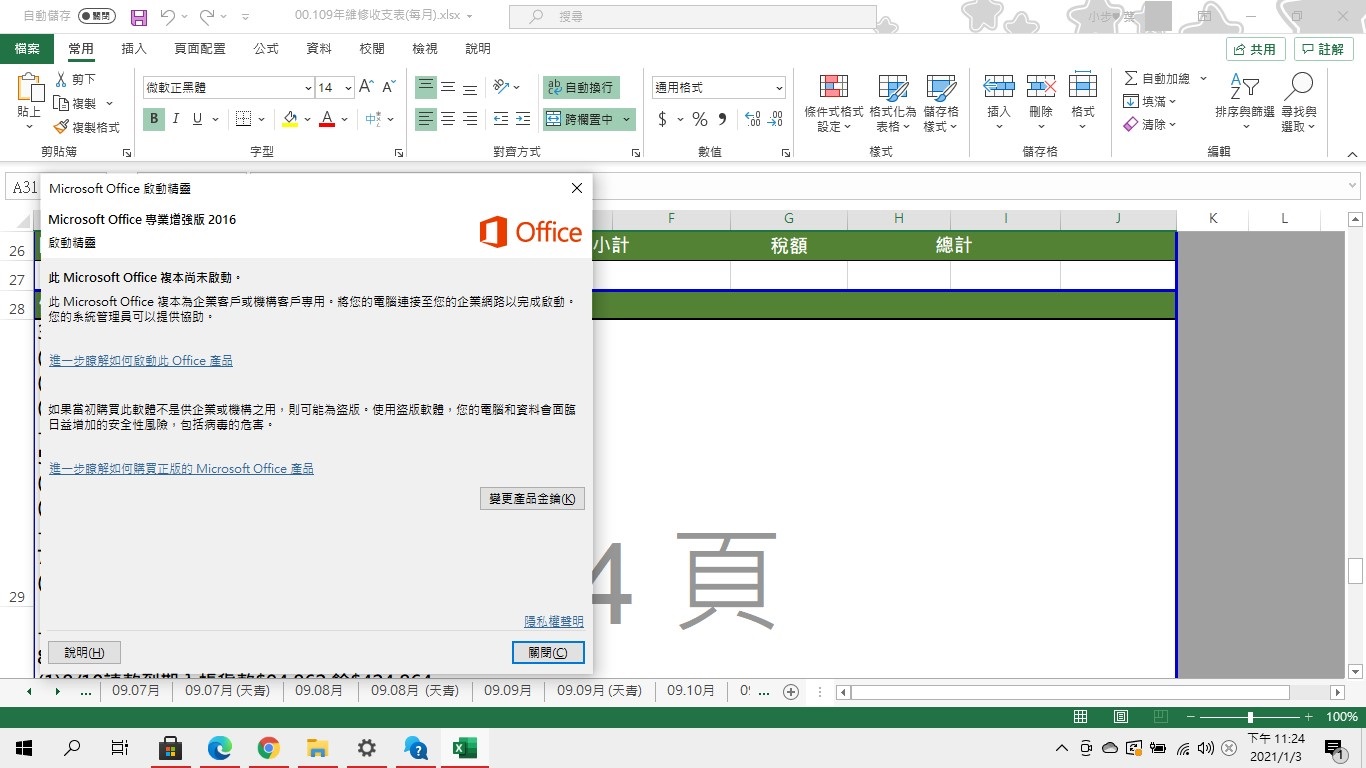The image size is (1366, 768).
Task: Click the Help (說明) button in activation wizard
Action: [84, 652]
